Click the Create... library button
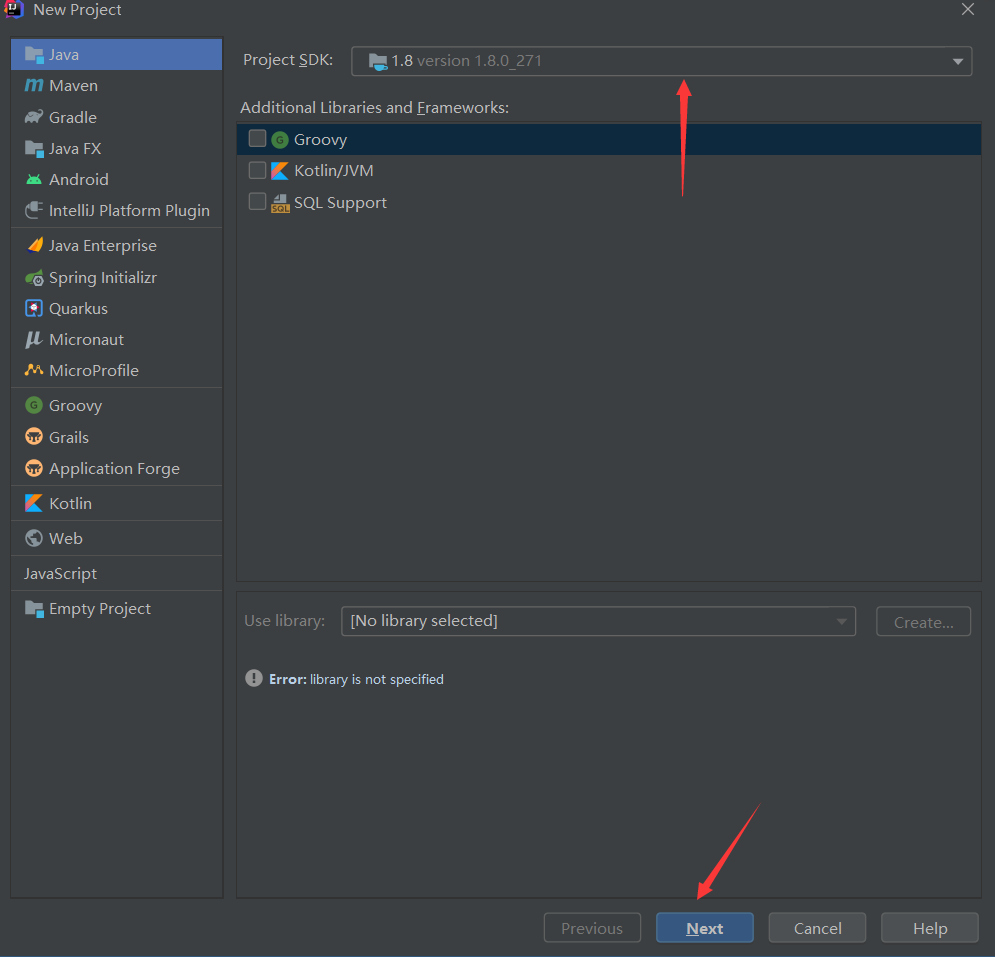The width and height of the screenshot is (995, 957). pyautogui.click(x=923, y=621)
